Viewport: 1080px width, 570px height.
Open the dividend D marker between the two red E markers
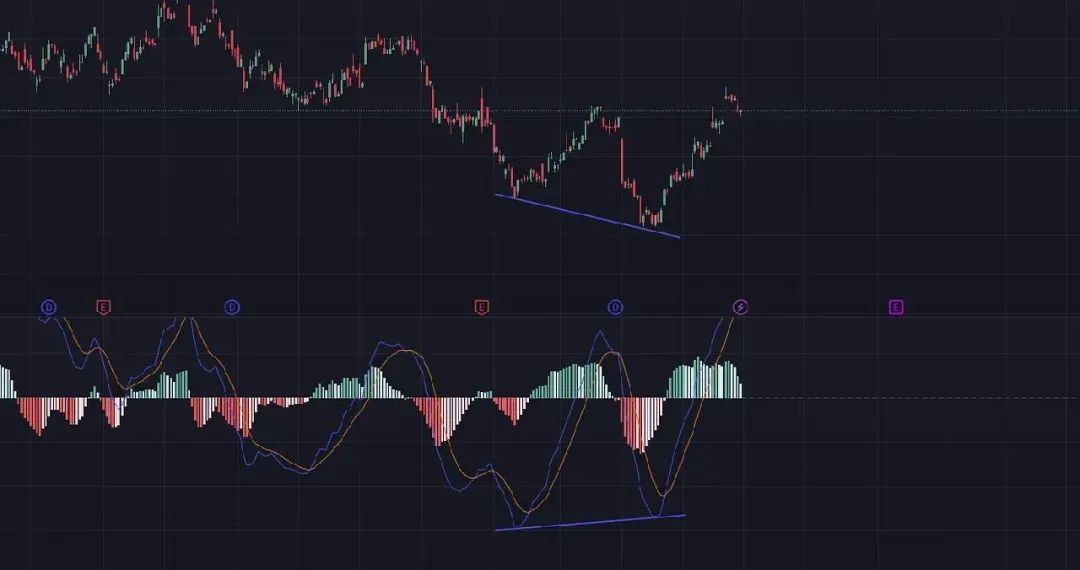(x=232, y=307)
